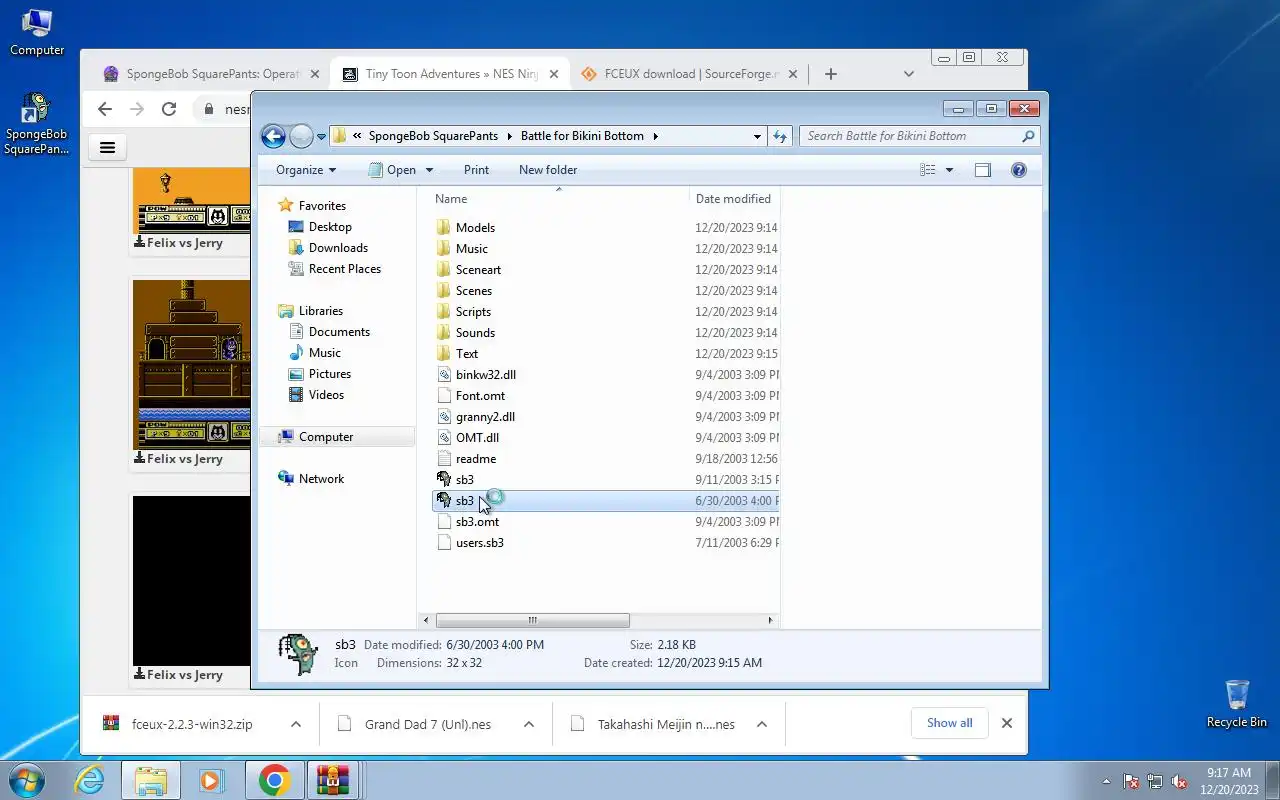Select Videos library in navigation pane
This screenshot has height=800, width=1280.
pos(326,395)
